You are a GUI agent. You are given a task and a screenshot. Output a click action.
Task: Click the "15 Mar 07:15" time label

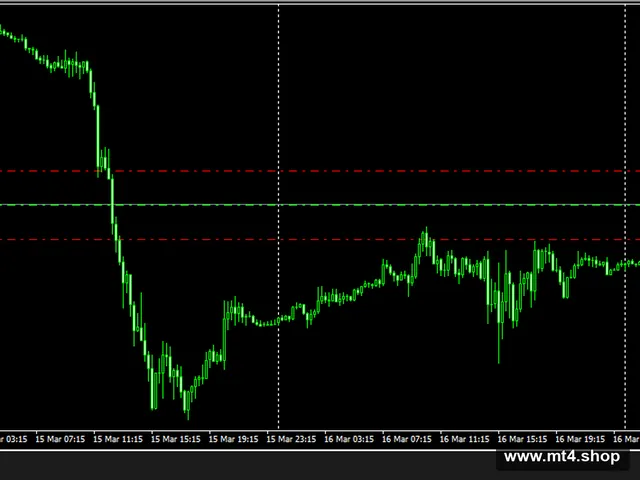[60, 439]
